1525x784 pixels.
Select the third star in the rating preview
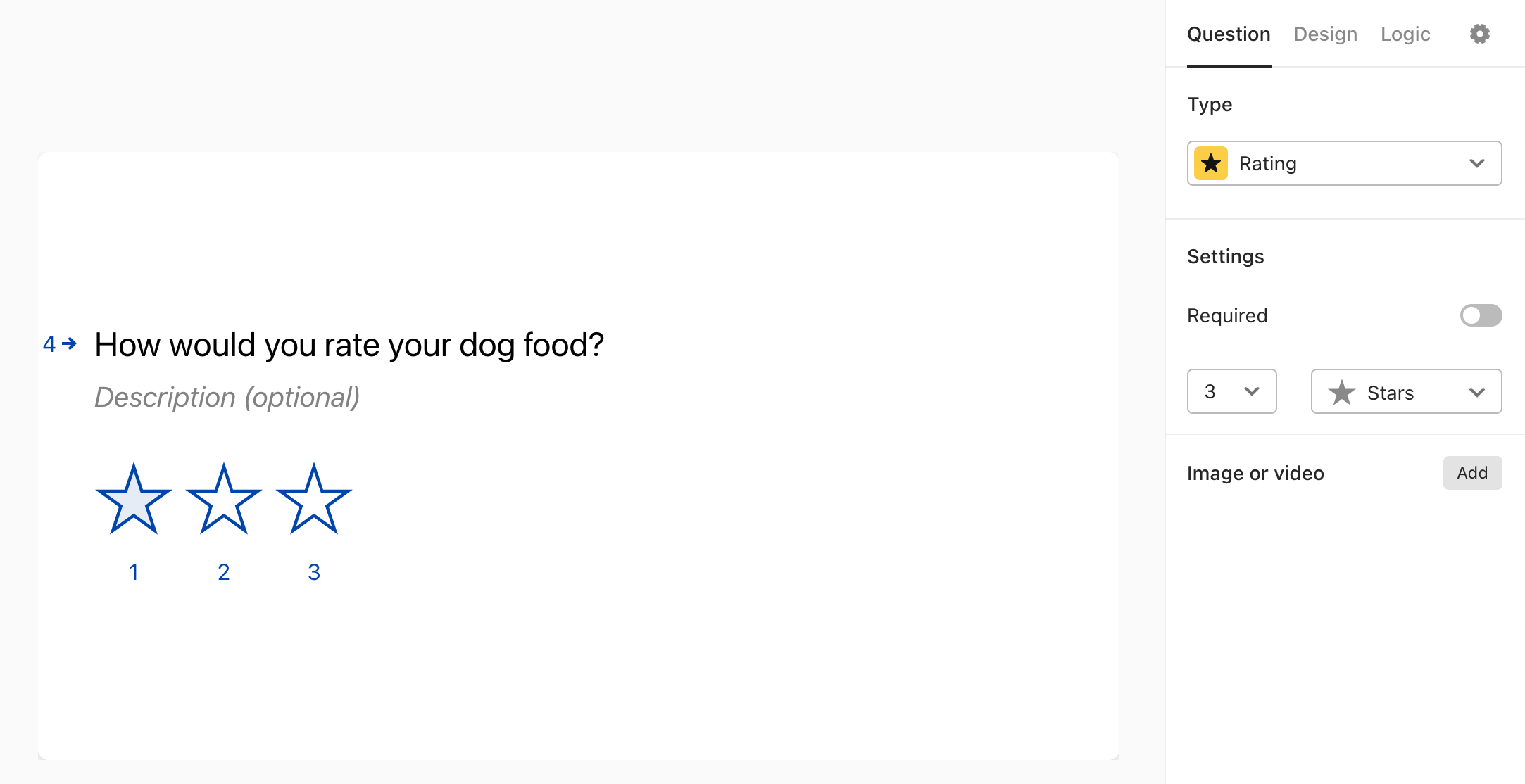click(x=313, y=500)
